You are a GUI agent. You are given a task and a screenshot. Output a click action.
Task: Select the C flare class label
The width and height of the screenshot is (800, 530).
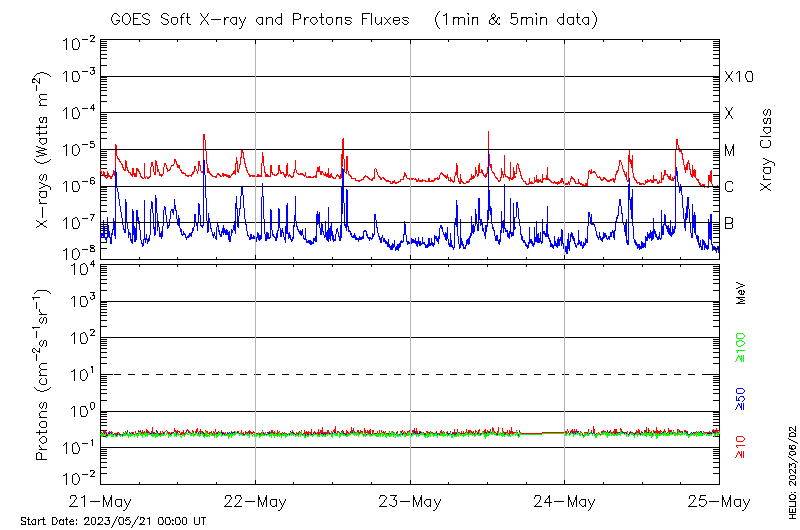(729, 187)
